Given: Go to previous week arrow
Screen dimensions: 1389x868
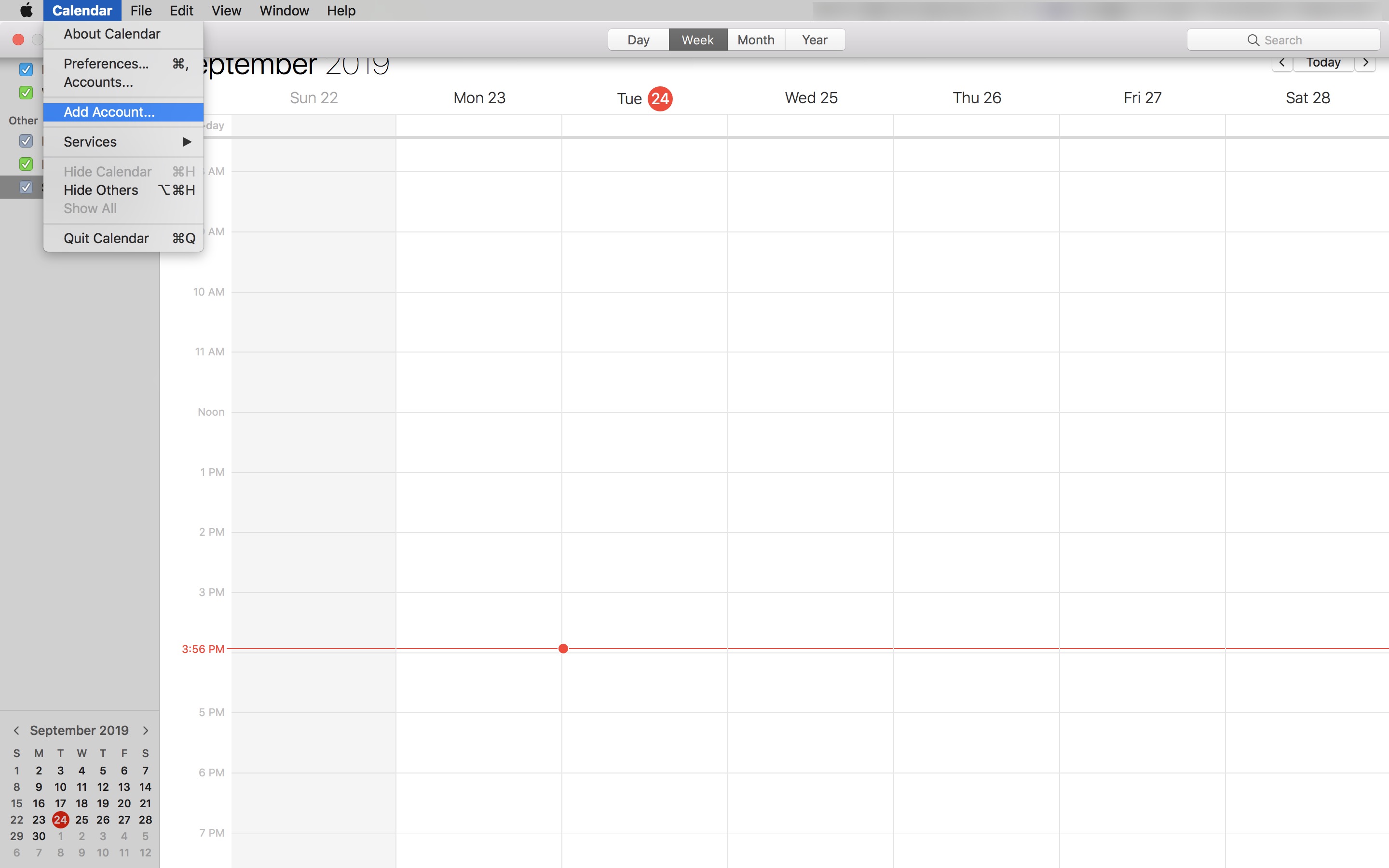Looking at the screenshot, I should [1281, 63].
